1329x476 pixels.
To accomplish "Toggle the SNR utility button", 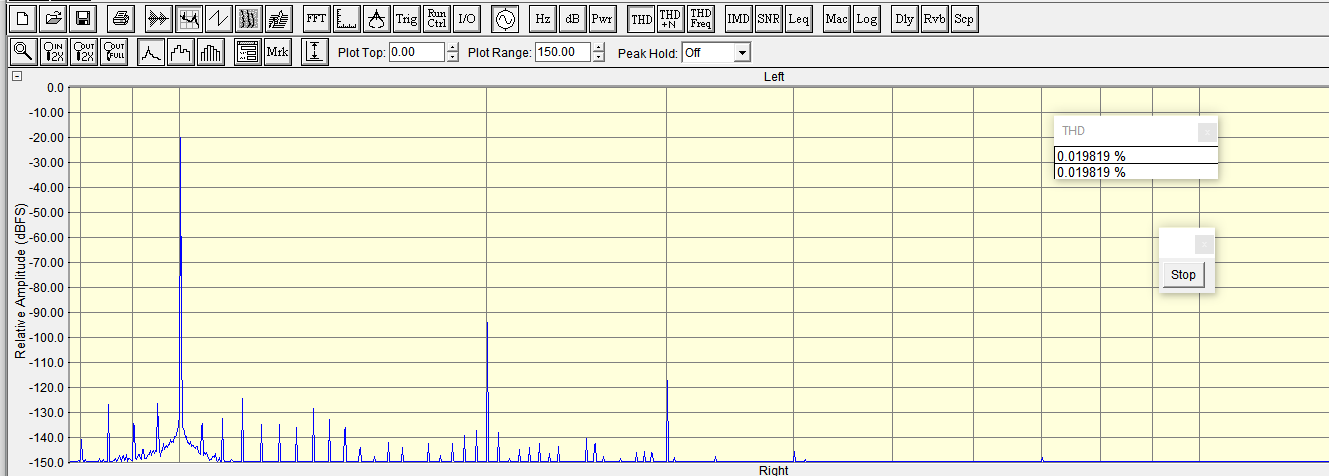I will (x=769, y=18).
